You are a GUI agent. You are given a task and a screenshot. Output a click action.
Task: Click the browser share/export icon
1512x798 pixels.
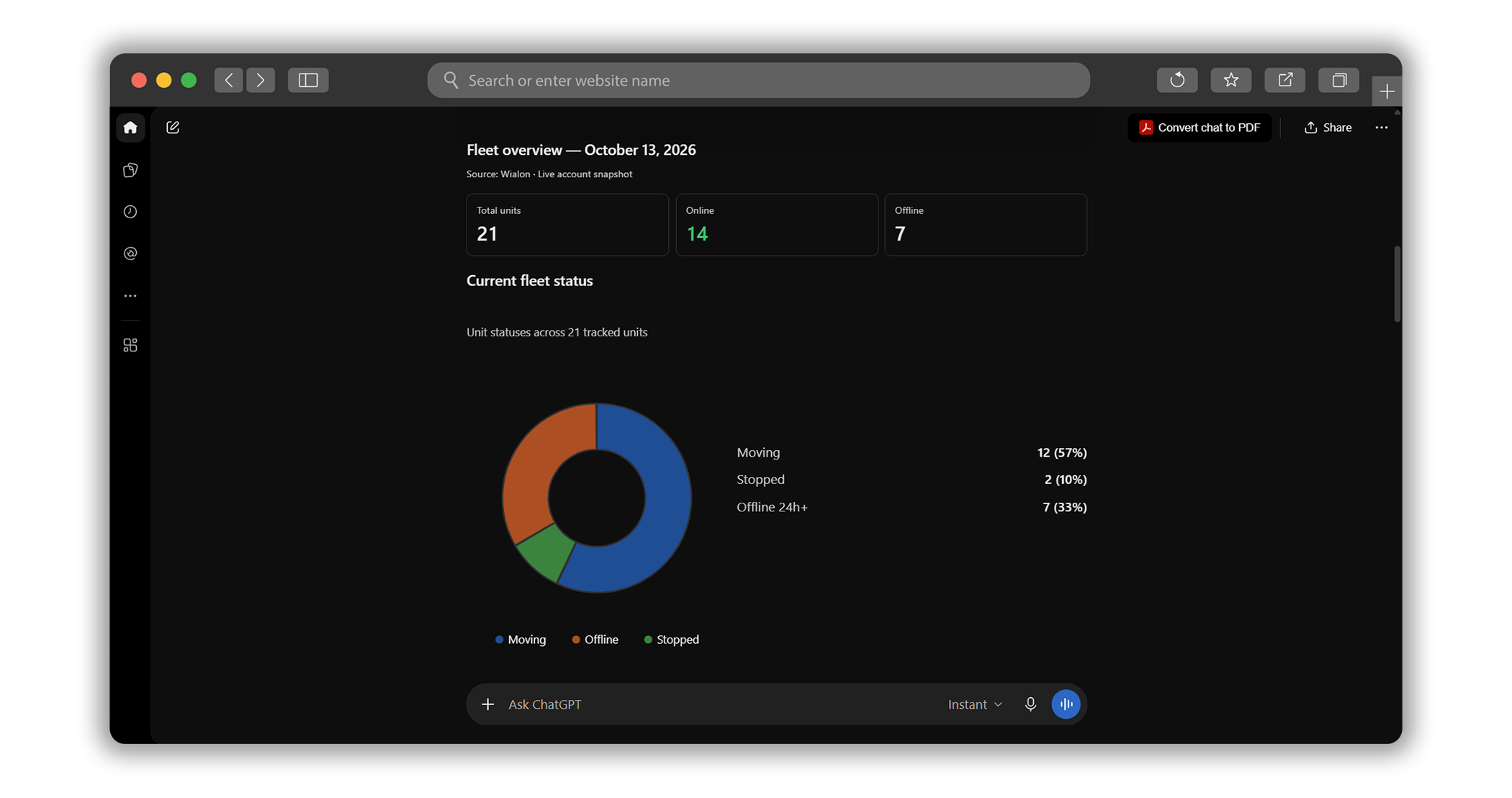point(1285,80)
